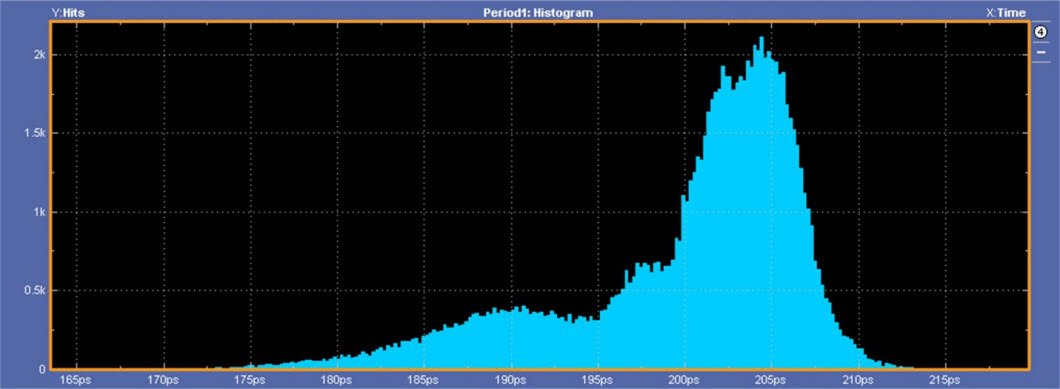Click the histogram shoulder near 198ps
Image resolution: width=1060 pixels, height=389 pixels.
coord(649,317)
